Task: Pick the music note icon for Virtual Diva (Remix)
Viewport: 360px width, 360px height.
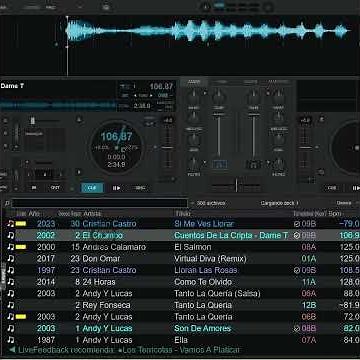Action: pos(11,259)
